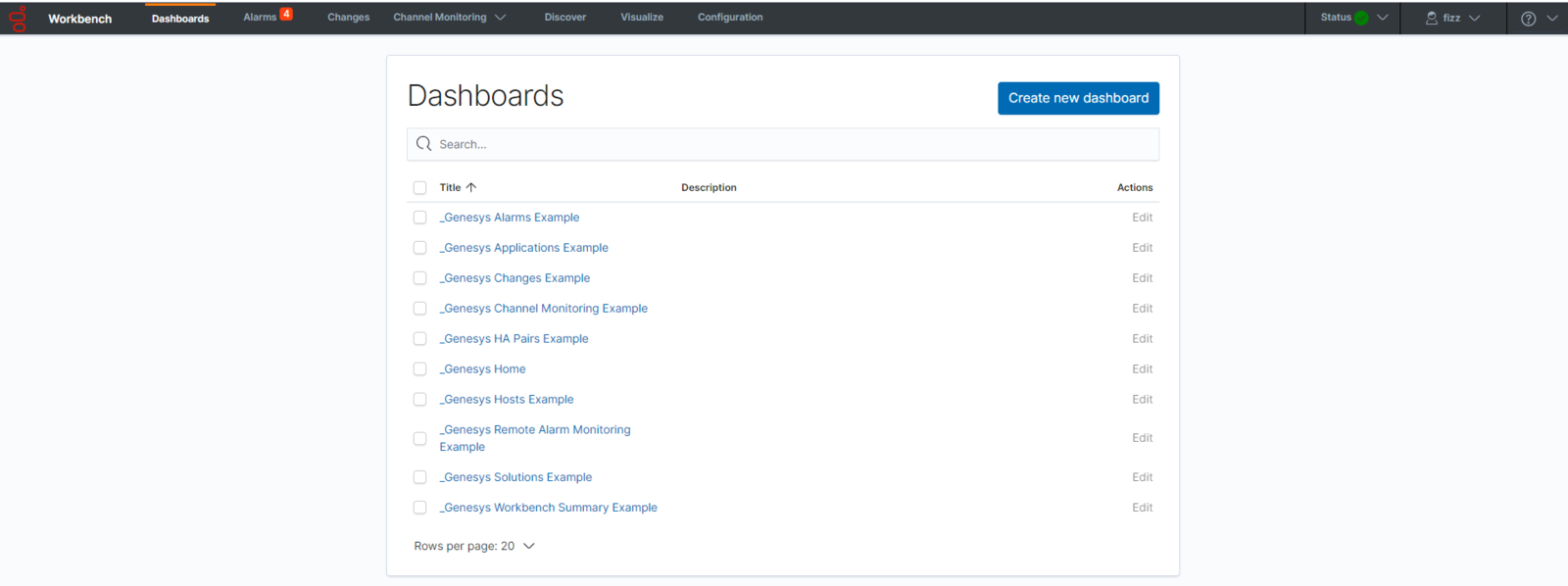This screenshot has height=586, width=1568.
Task: Edit the _Genesys Changes Example dashboard
Action: coord(1142,278)
